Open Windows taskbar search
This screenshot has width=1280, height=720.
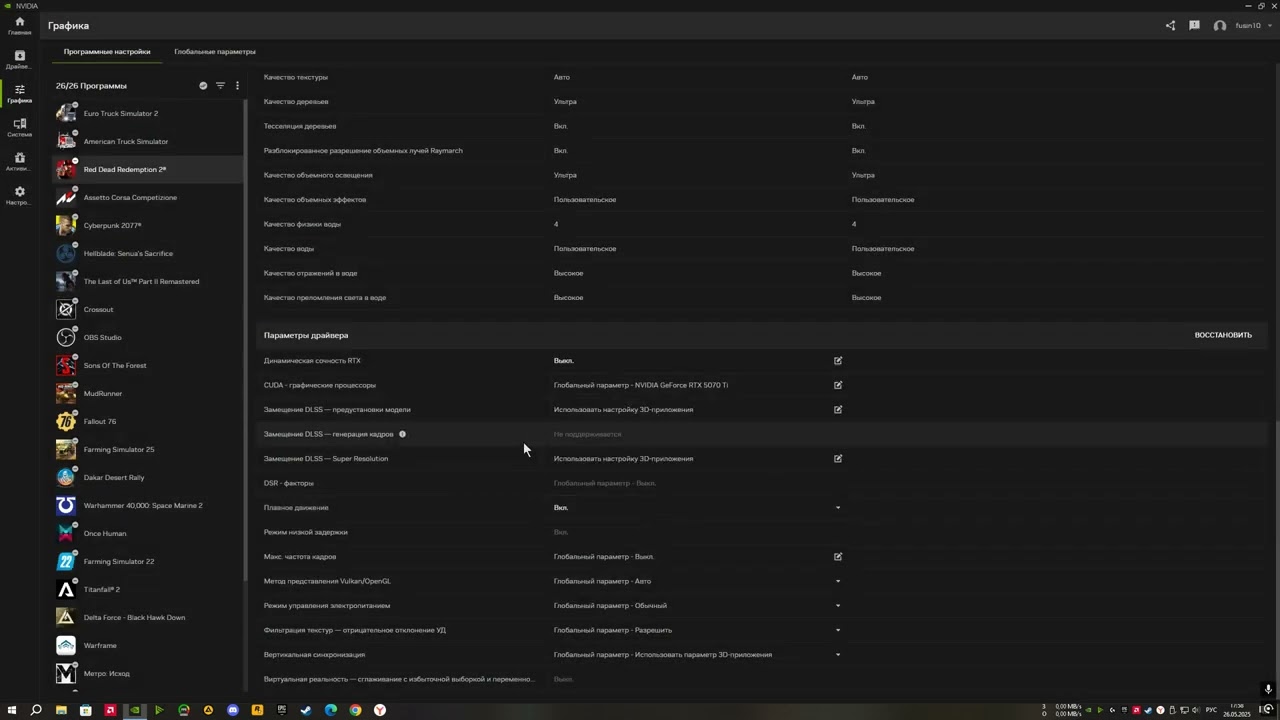pos(36,710)
